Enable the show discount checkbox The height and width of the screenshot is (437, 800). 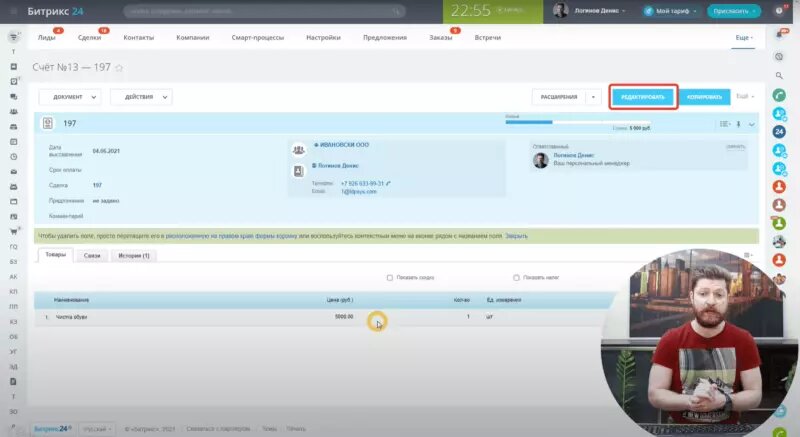[390, 278]
